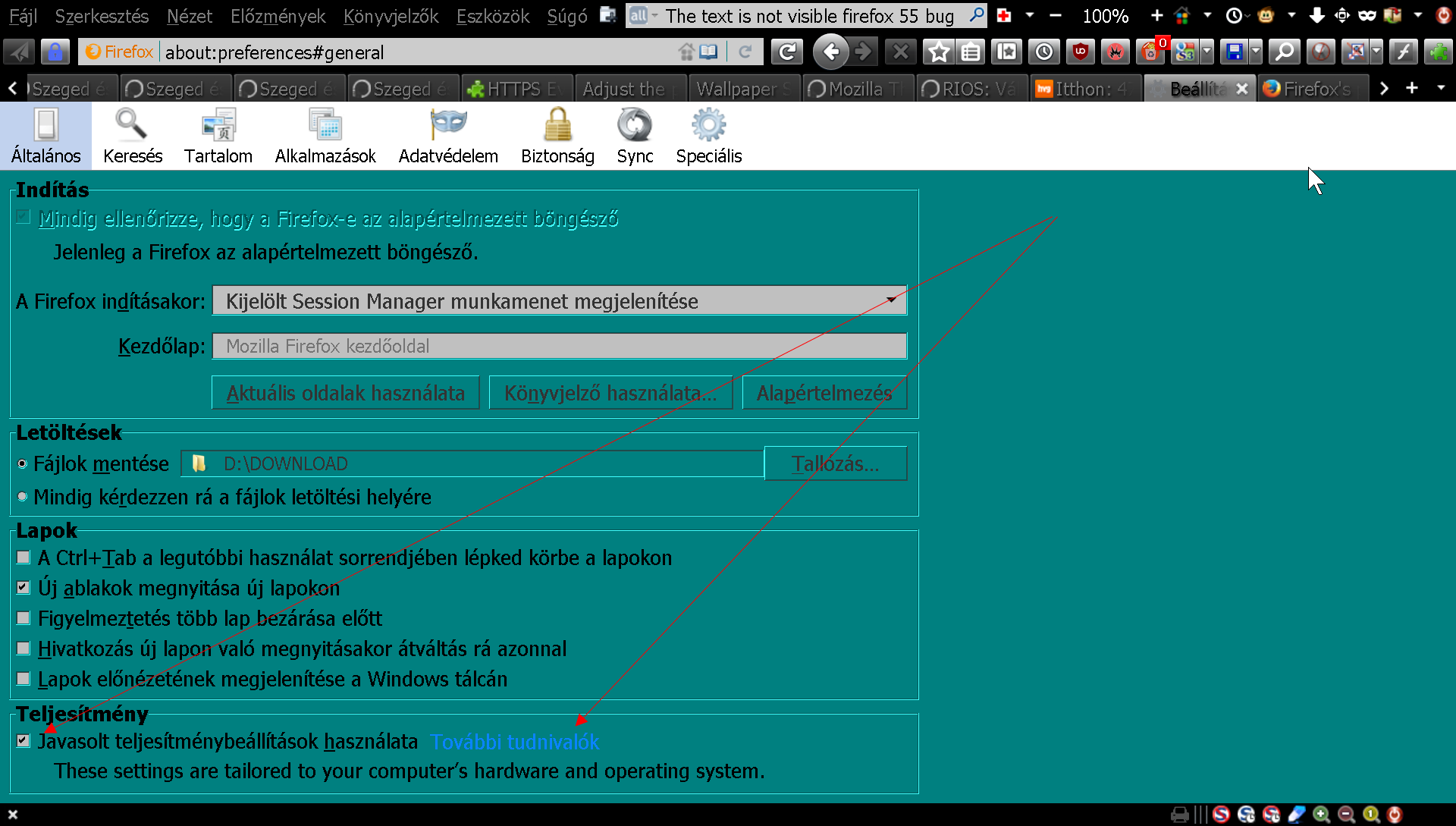Go back using the back arrow button
1456x826 pixels.
pyautogui.click(x=831, y=52)
